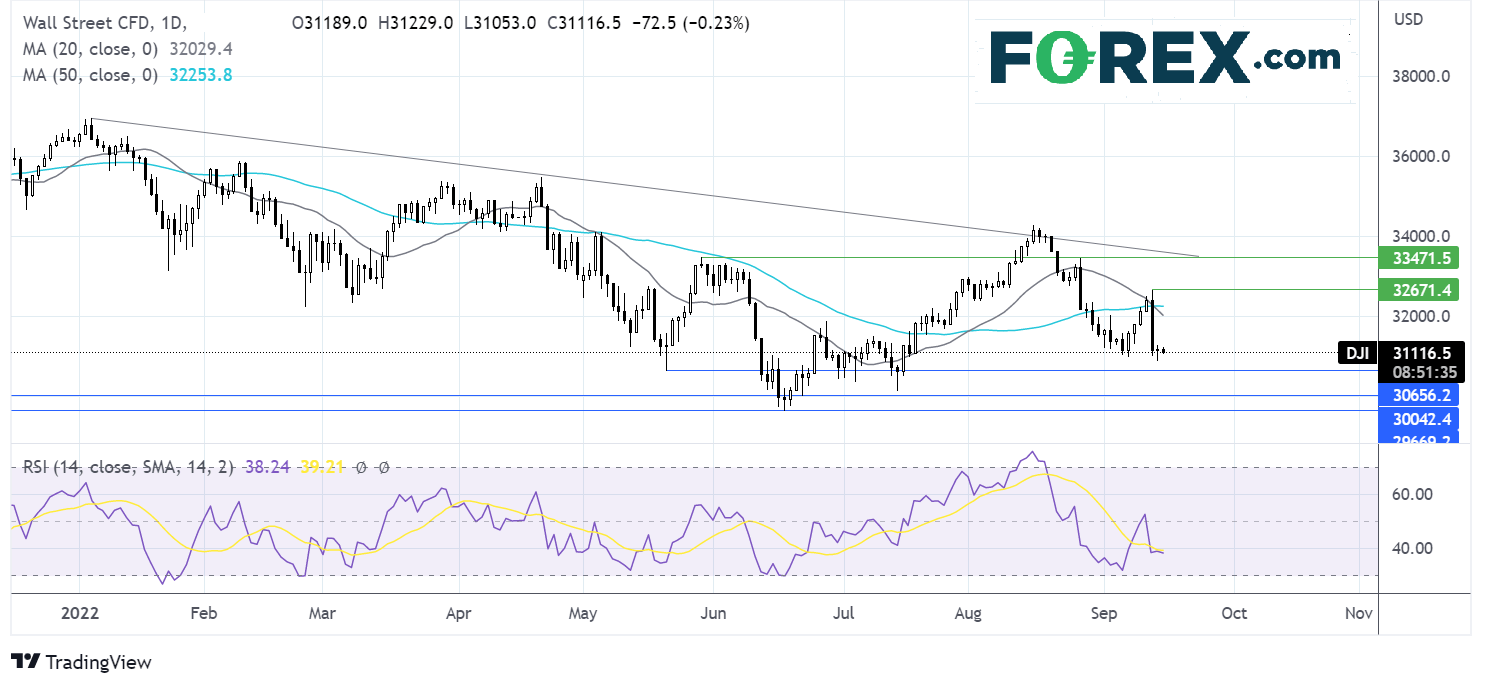The image size is (1486, 681).
Task: Click the 38000.0 price axis label
Action: [x=1420, y=77]
